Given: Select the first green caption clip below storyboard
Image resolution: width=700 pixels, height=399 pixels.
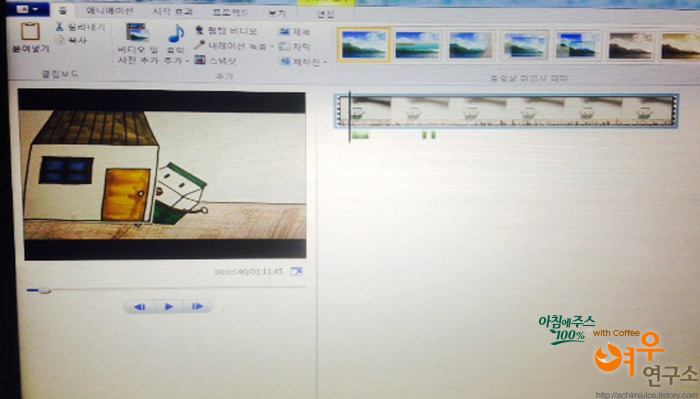Looking at the screenshot, I should tap(360, 135).
